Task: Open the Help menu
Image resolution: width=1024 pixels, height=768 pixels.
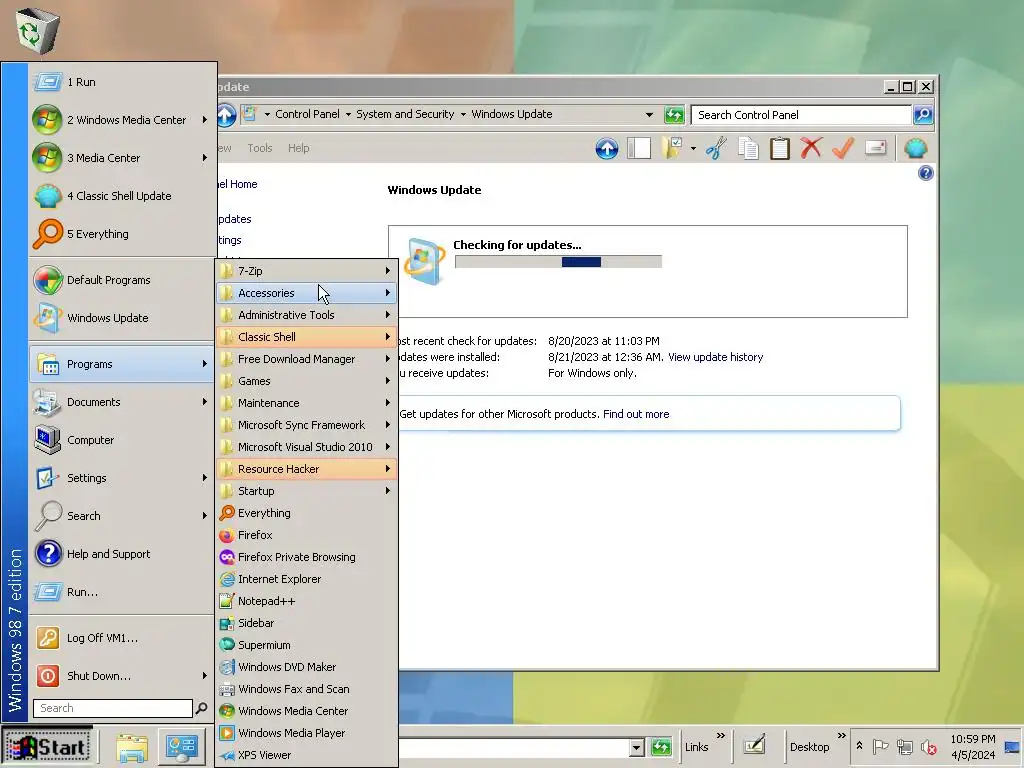Action: pyautogui.click(x=298, y=148)
